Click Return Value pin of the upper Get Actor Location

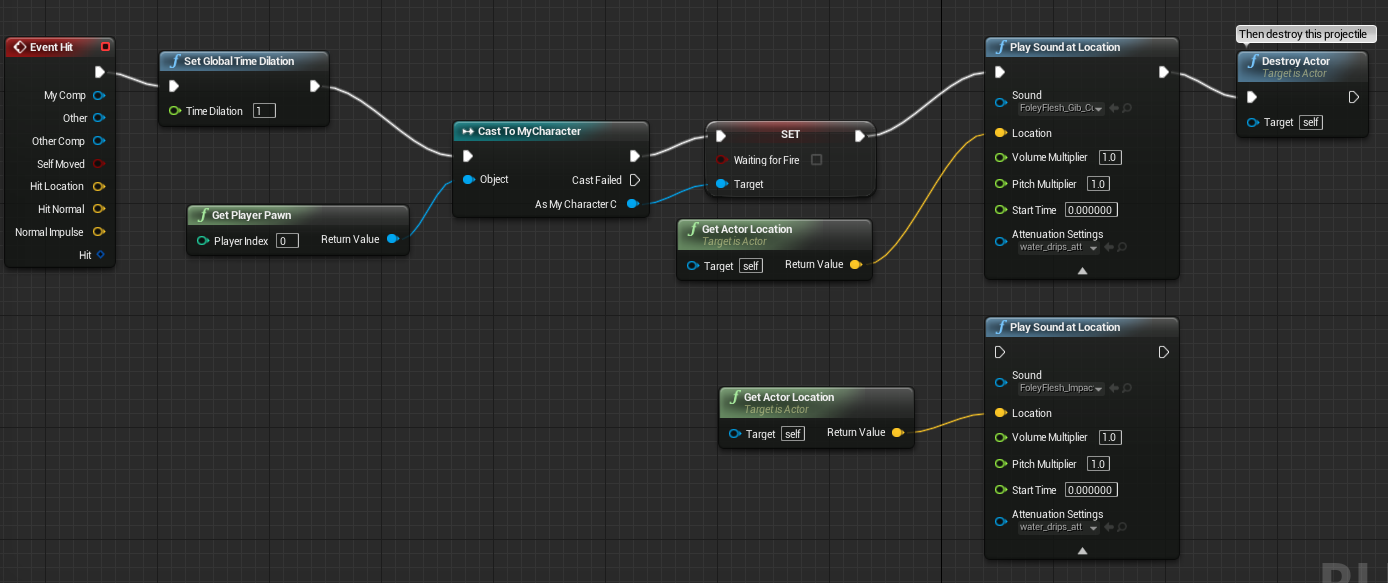pos(855,265)
